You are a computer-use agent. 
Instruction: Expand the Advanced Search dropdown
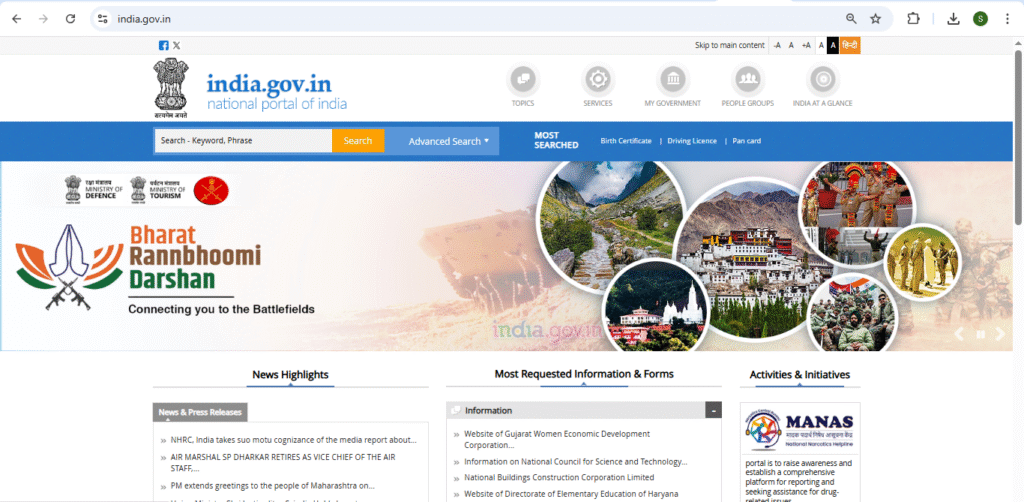point(448,141)
